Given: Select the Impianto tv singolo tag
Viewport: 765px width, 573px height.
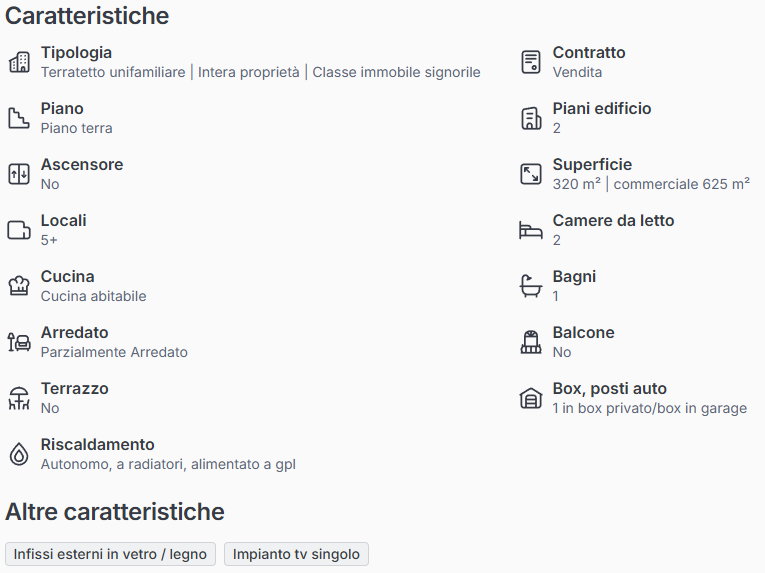Looking at the screenshot, I should (x=296, y=554).
